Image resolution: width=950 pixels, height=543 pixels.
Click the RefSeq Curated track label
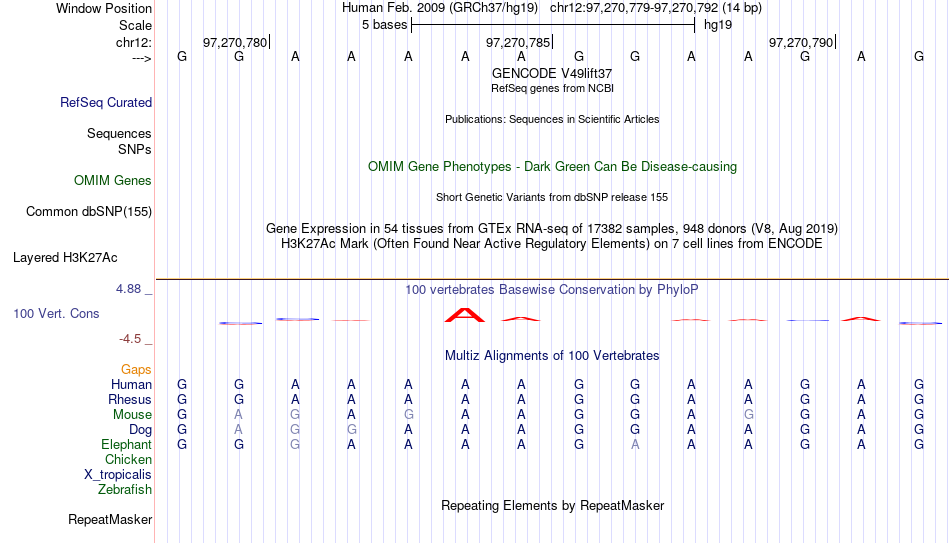point(105,102)
